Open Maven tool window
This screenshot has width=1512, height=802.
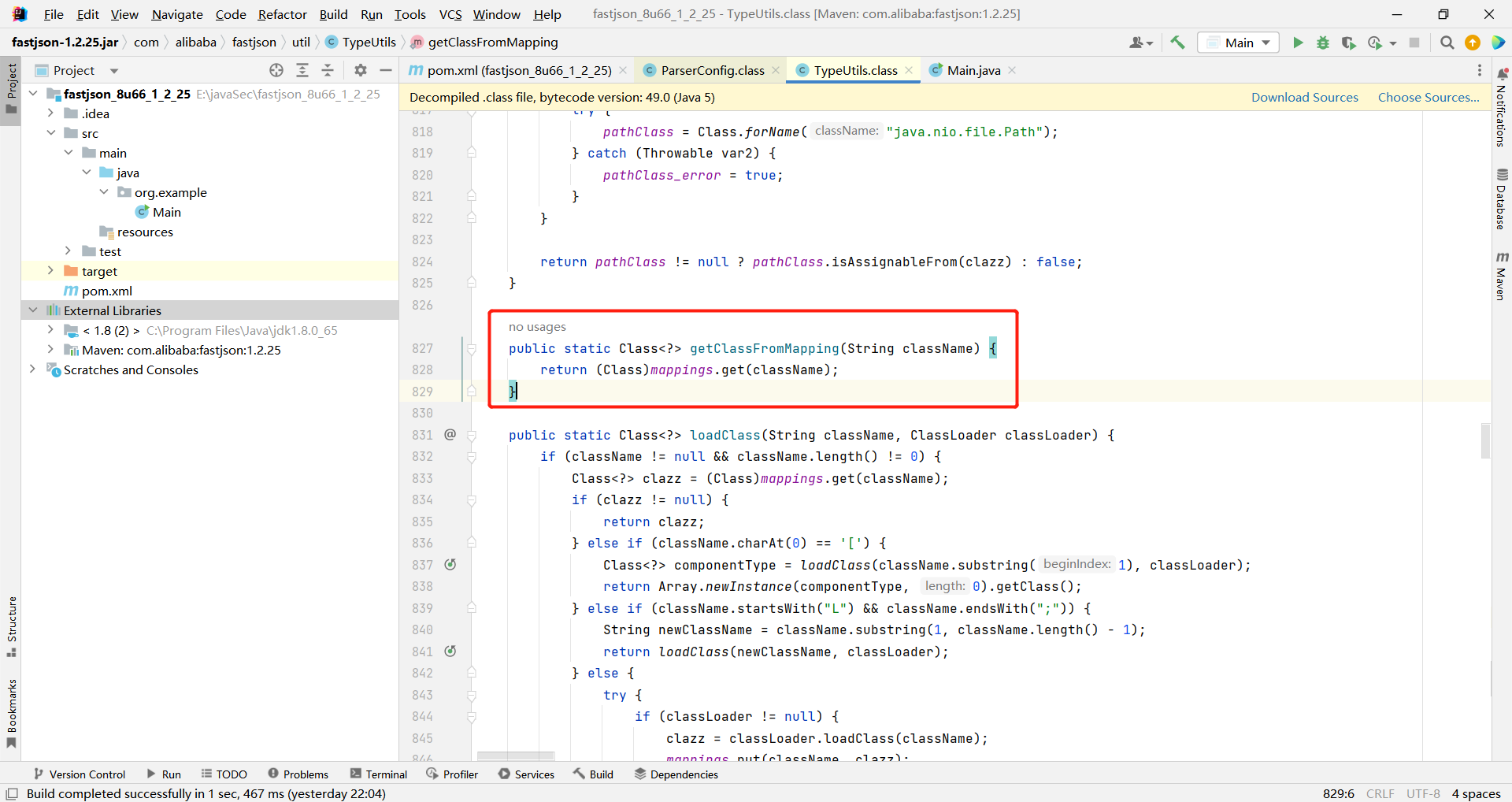coord(1502,277)
